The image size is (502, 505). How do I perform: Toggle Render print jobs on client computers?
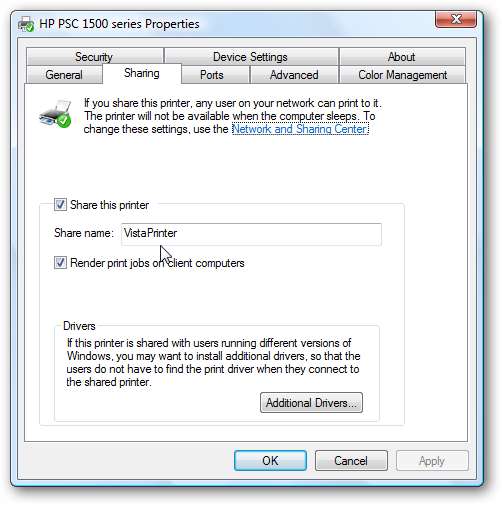pos(60,263)
